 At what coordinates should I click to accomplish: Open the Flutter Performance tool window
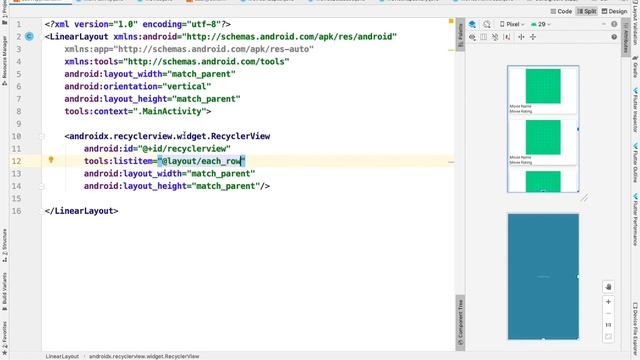click(635, 219)
